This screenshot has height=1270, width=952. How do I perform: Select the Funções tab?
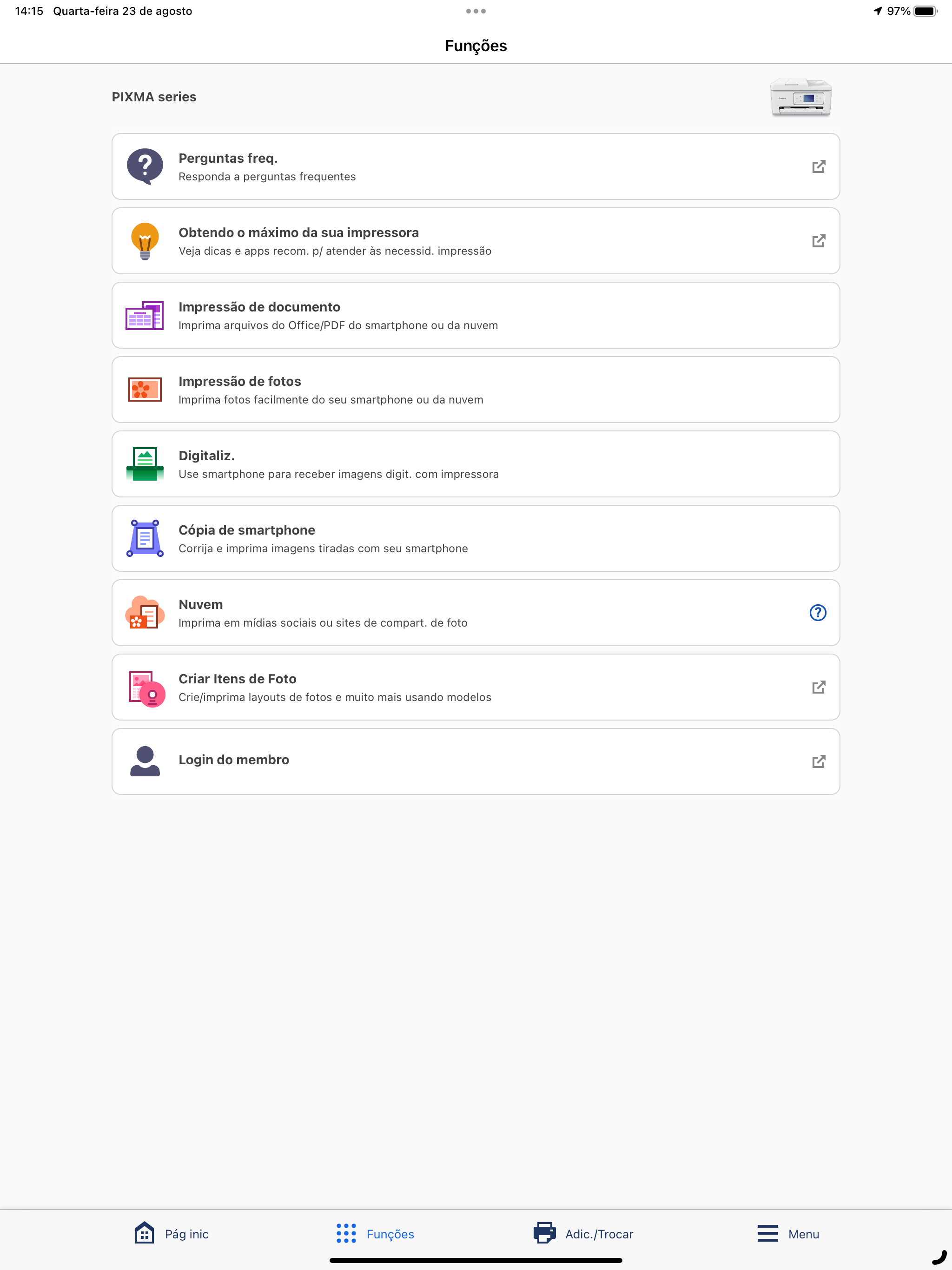(x=375, y=1233)
